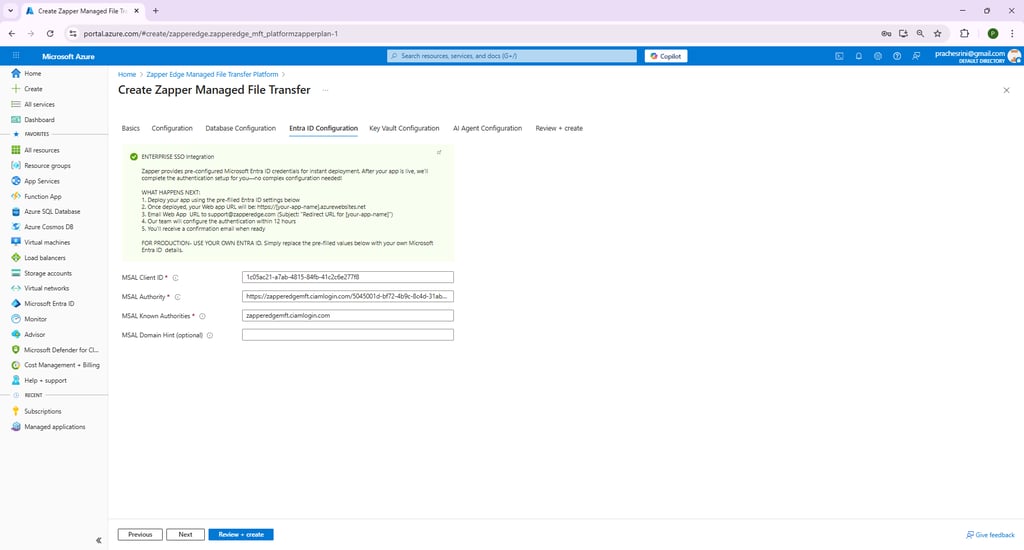Focus the MSAL Known Authorities field
Image resolution: width=1024 pixels, height=550 pixels.
[347, 315]
